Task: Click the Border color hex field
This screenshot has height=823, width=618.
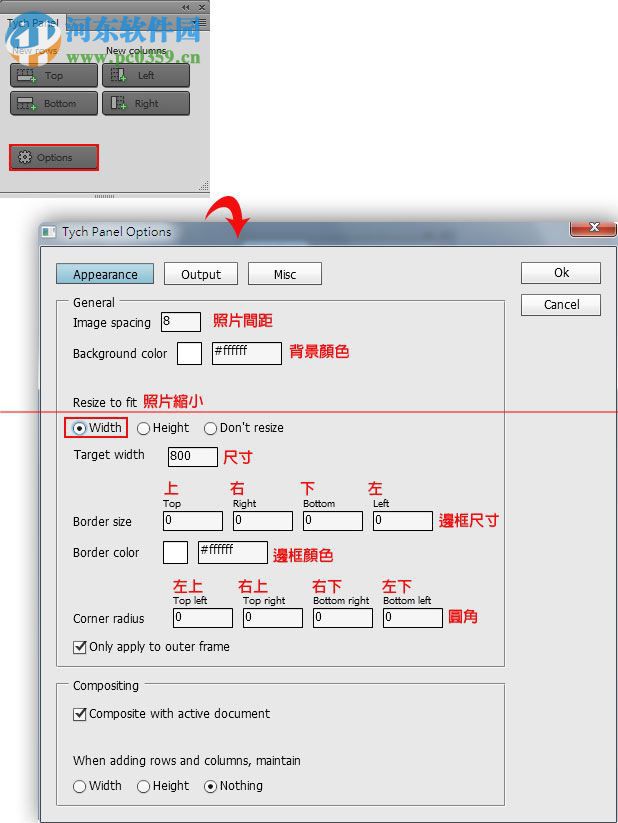Action: (233, 552)
